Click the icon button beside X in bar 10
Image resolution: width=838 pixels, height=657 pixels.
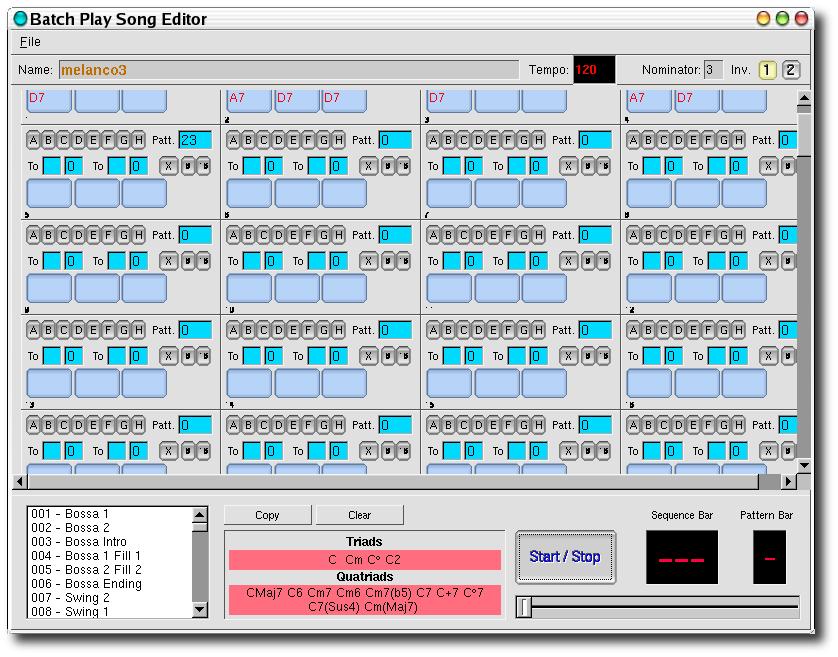(x=387, y=261)
